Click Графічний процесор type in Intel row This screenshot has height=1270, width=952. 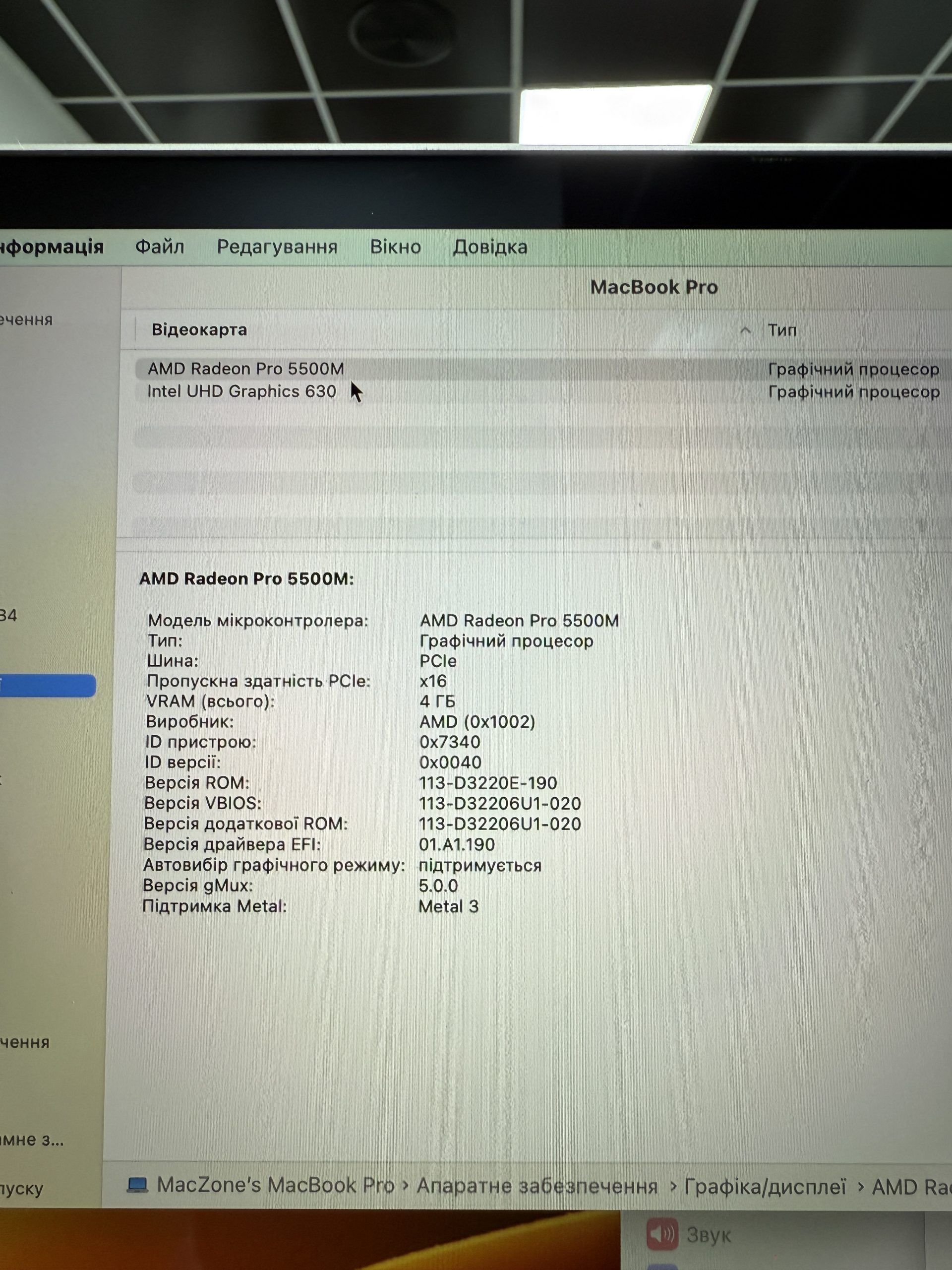point(854,391)
